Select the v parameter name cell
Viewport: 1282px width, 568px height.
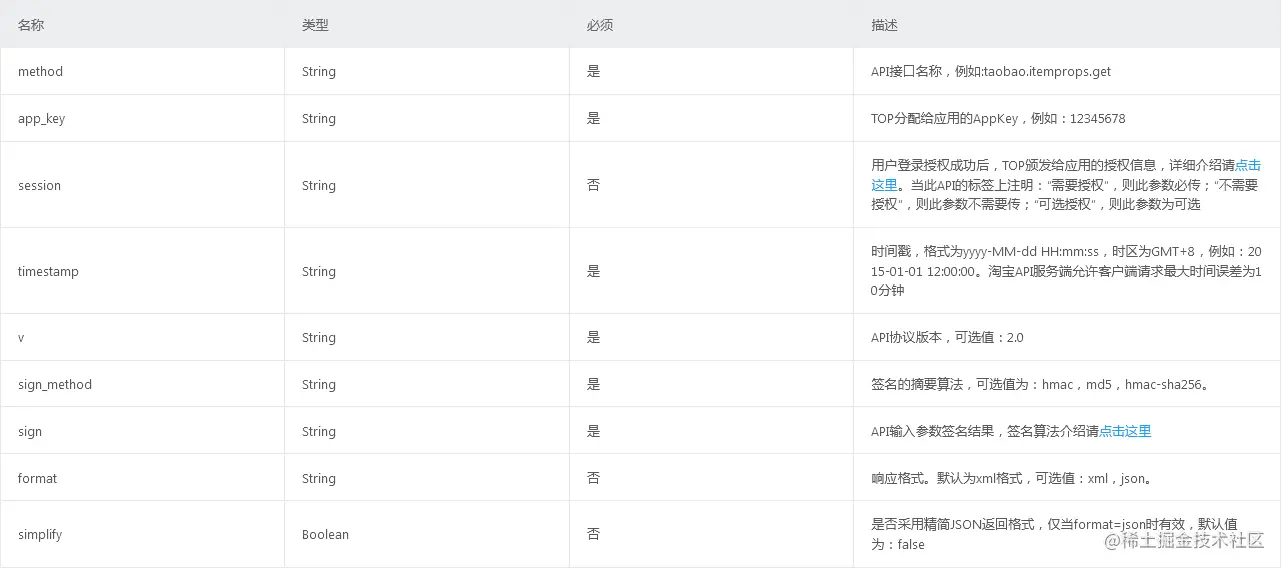21,338
